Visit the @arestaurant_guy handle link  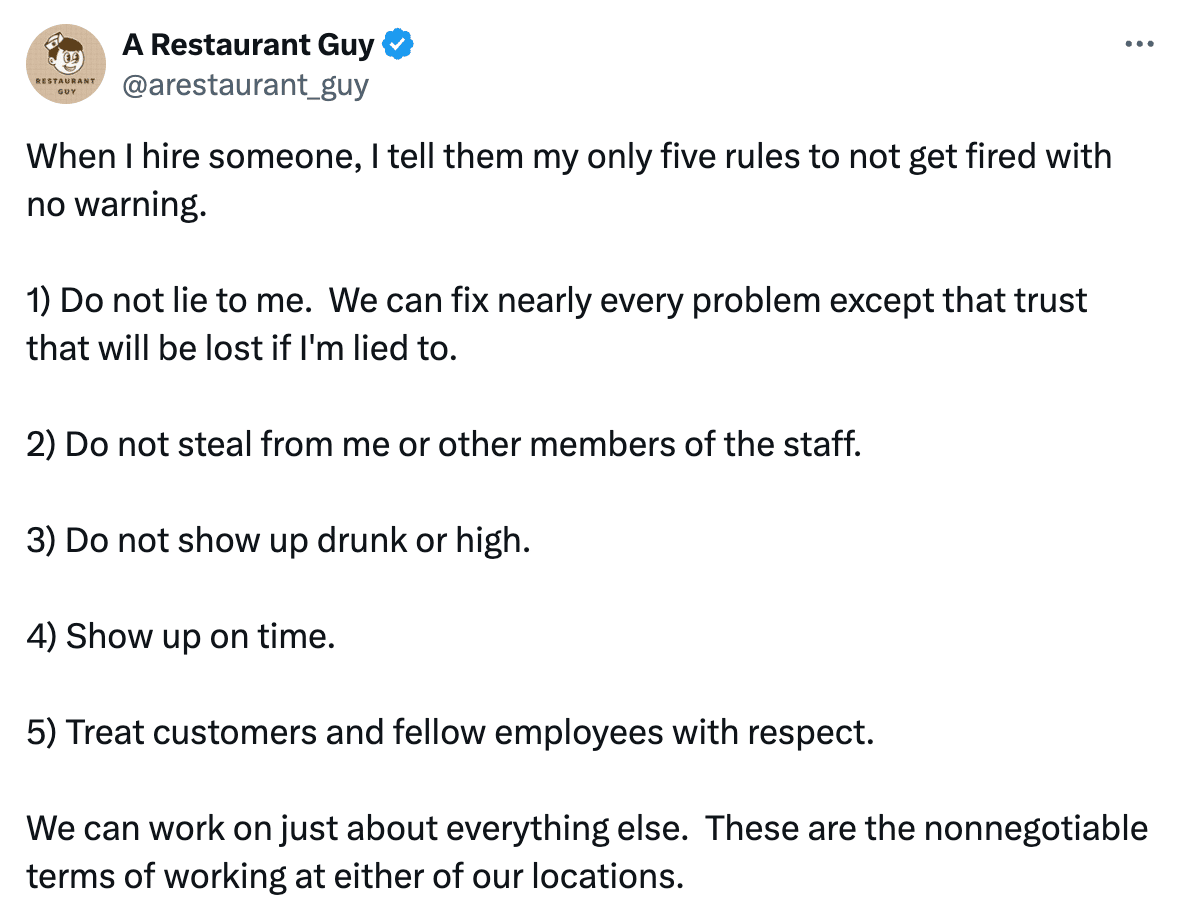click(x=245, y=85)
